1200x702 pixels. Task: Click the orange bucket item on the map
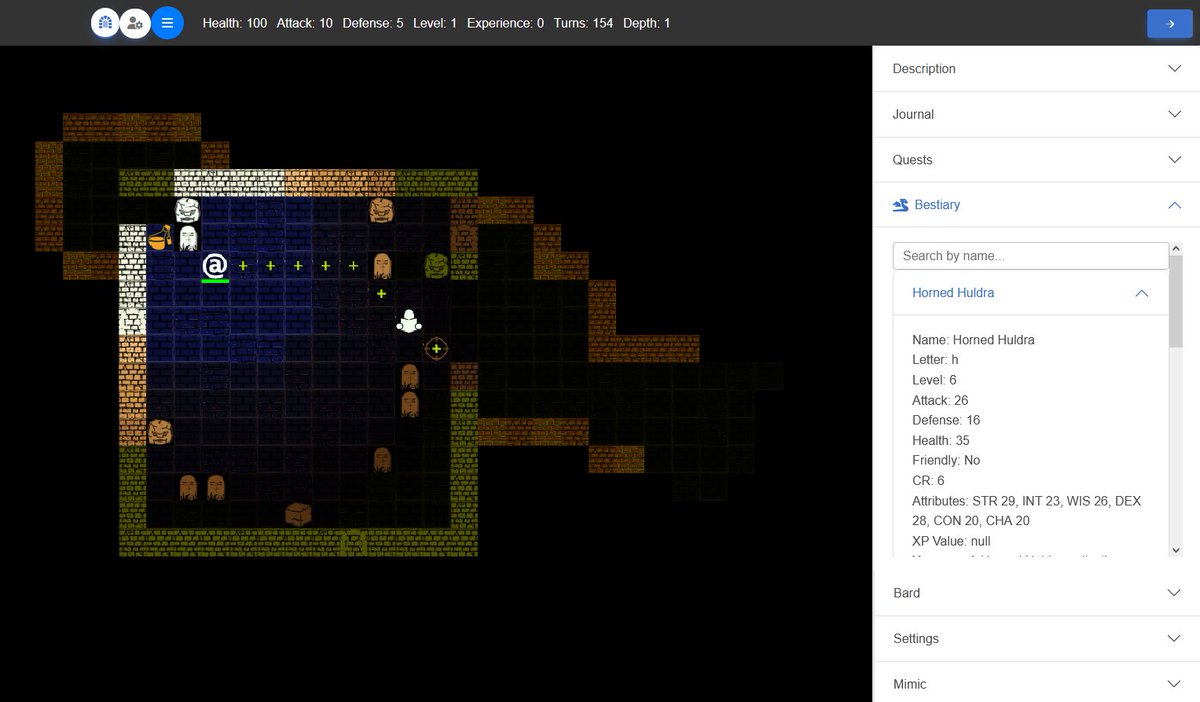point(159,238)
